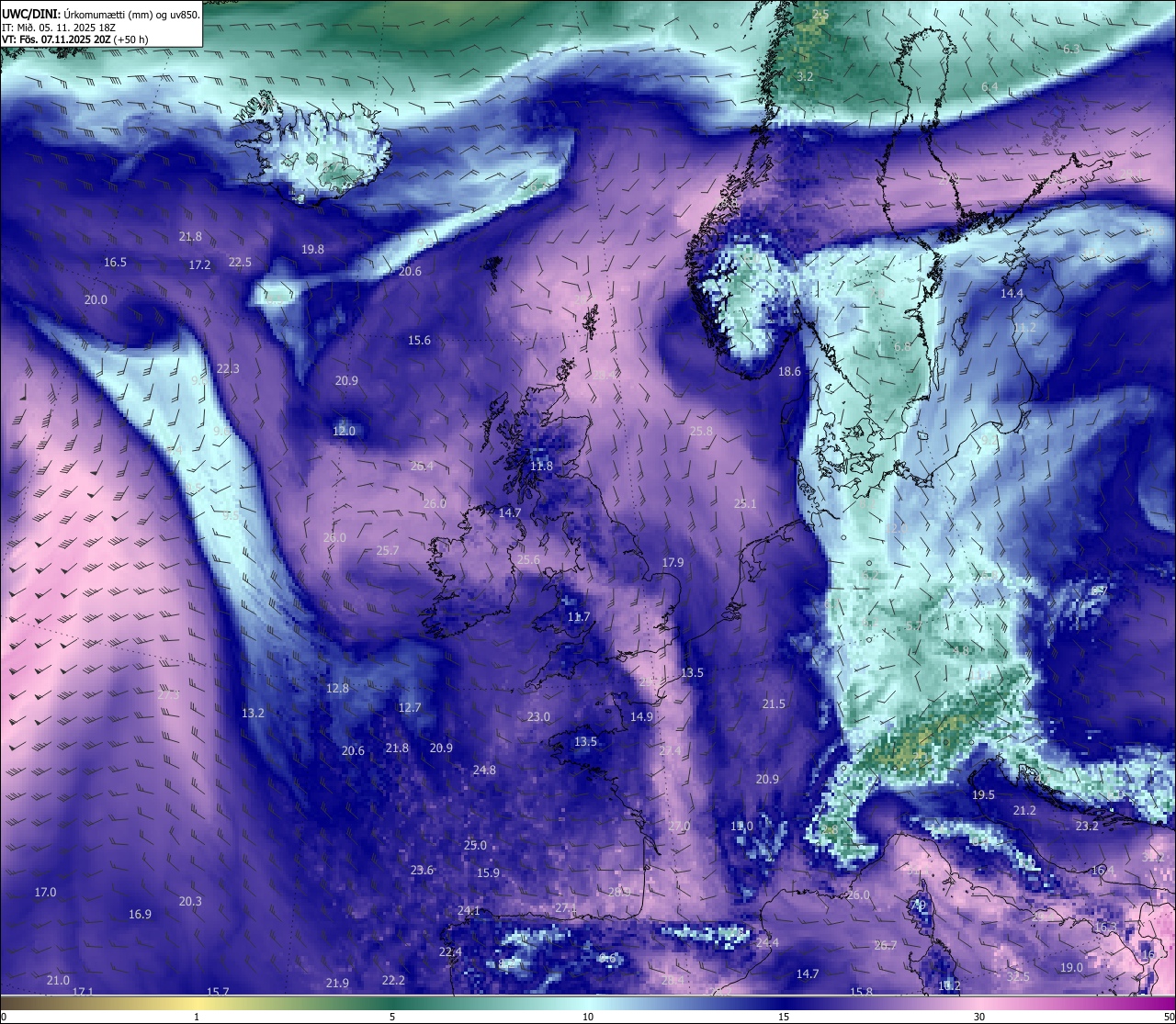
Task: Click the VT valid time line (+50 h)
Action: (x=74, y=39)
